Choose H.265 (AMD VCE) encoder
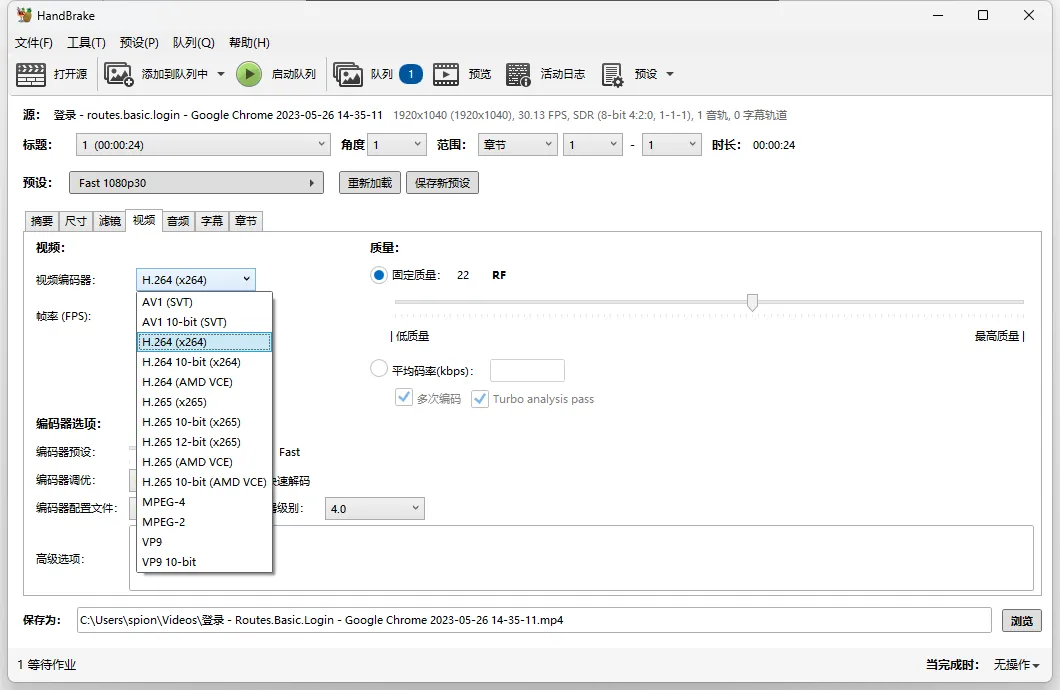 [204, 462]
